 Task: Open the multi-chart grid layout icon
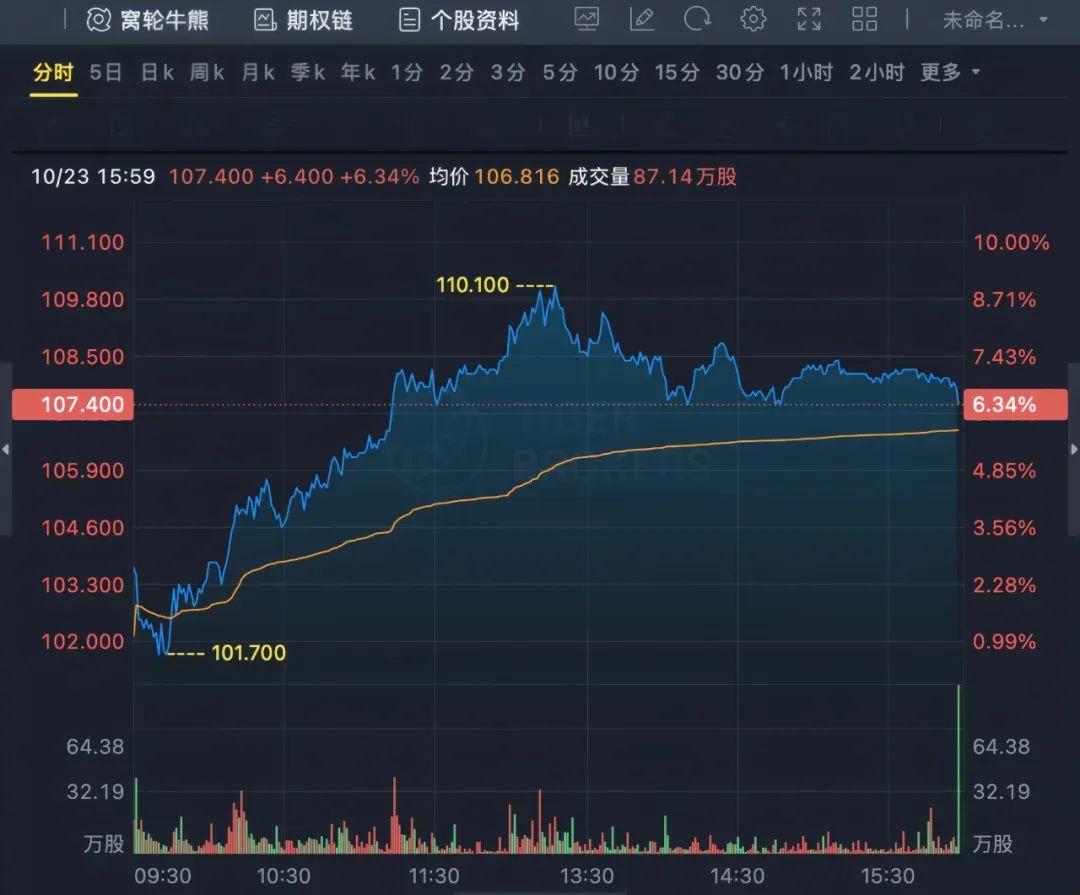click(x=864, y=19)
